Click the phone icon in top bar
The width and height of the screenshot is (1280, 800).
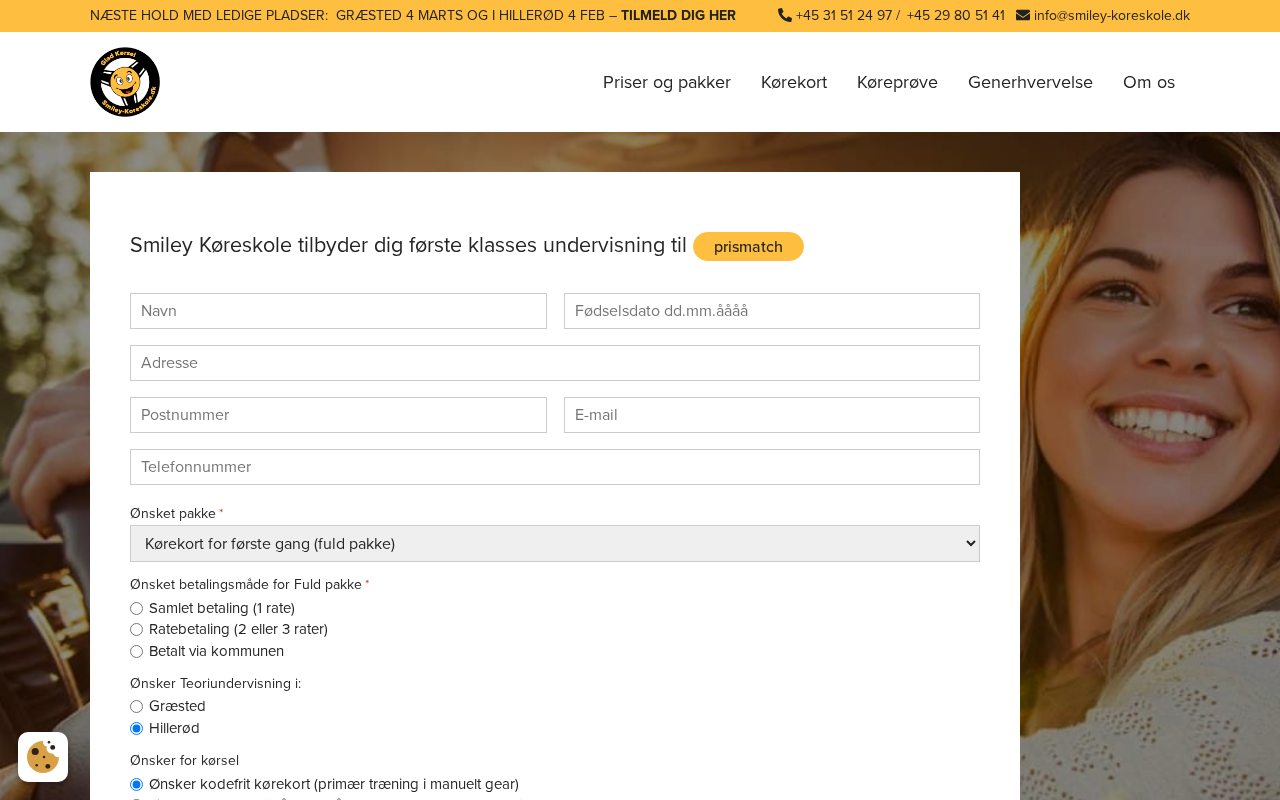point(785,15)
